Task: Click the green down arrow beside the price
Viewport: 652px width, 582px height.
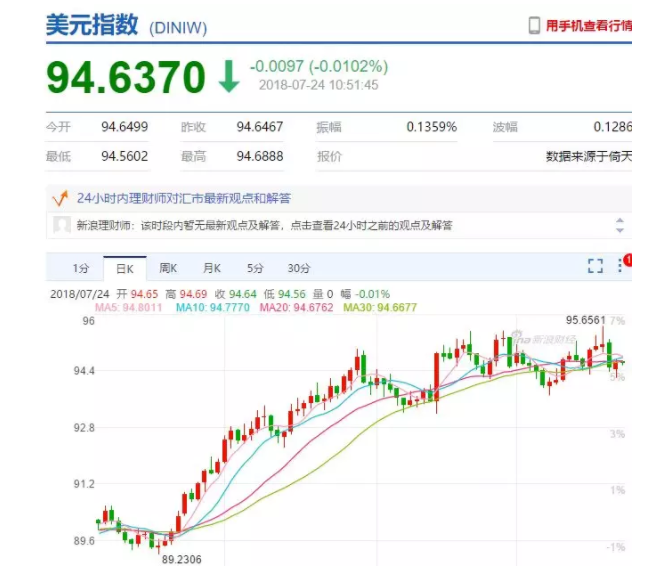Action: point(229,77)
